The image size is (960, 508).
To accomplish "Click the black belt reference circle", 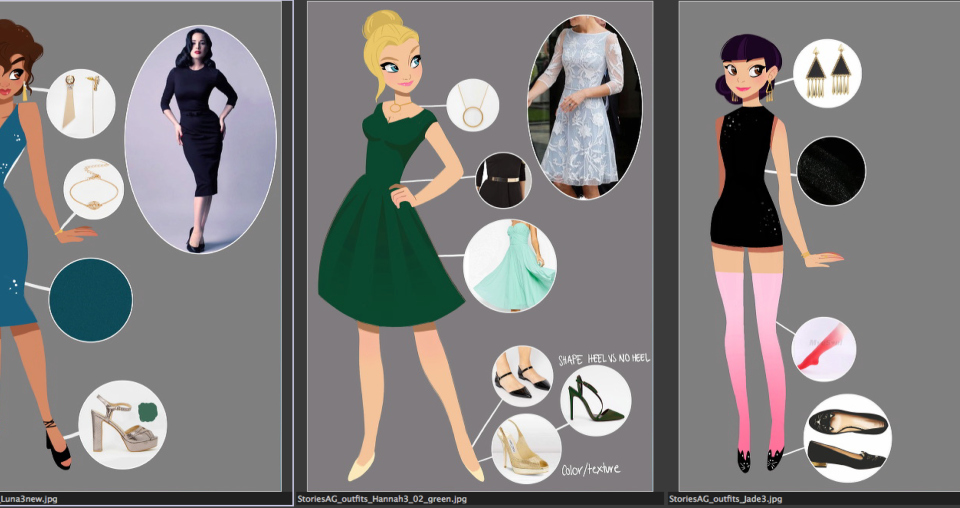I will click(x=503, y=180).
